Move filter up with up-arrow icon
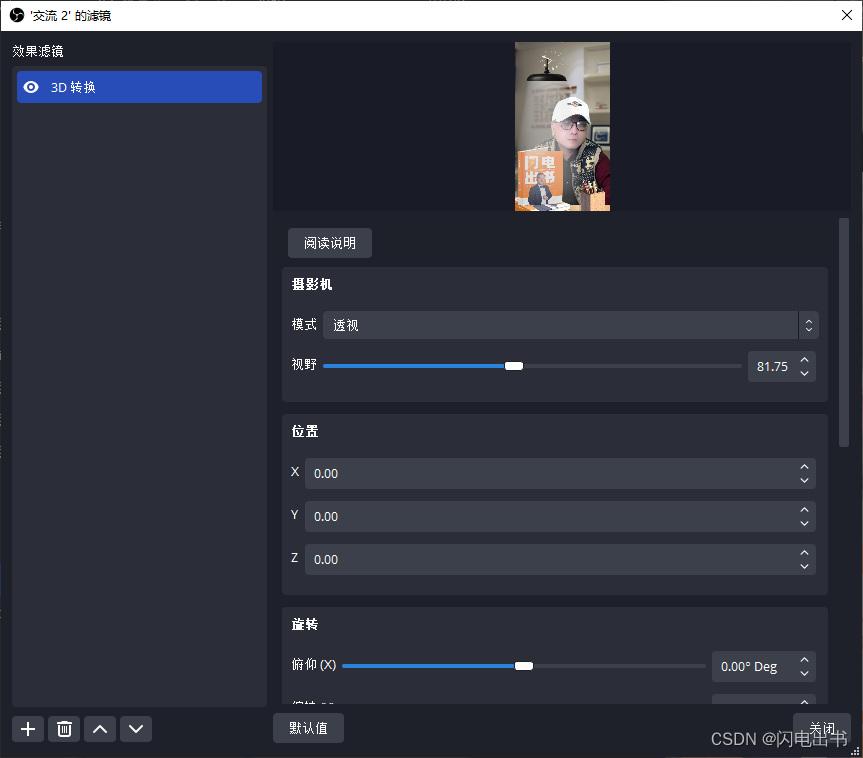The image size is (863, 758). 100,729
